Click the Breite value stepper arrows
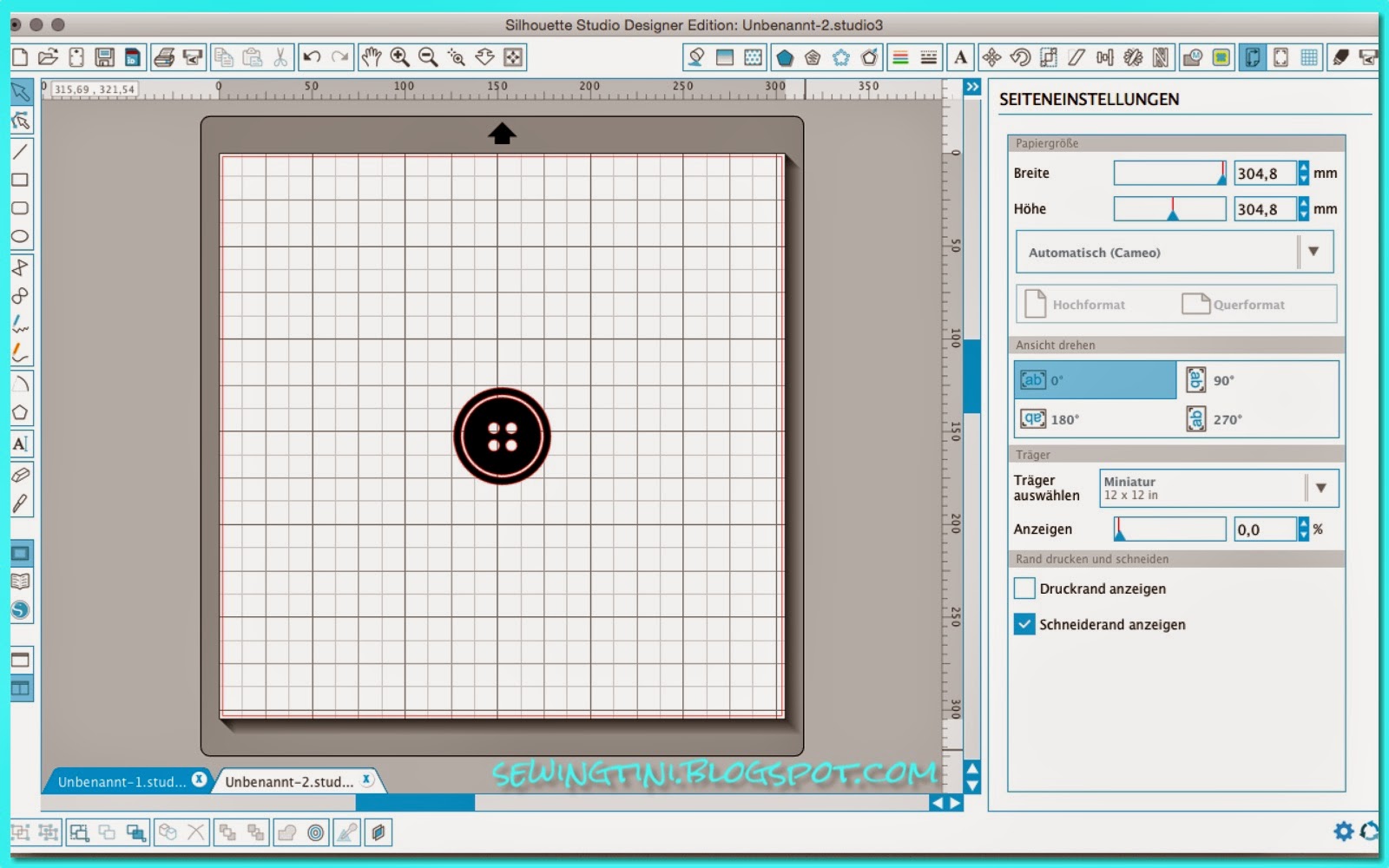Viewport: 1389px width, 868px height. tap(1303, 174)
